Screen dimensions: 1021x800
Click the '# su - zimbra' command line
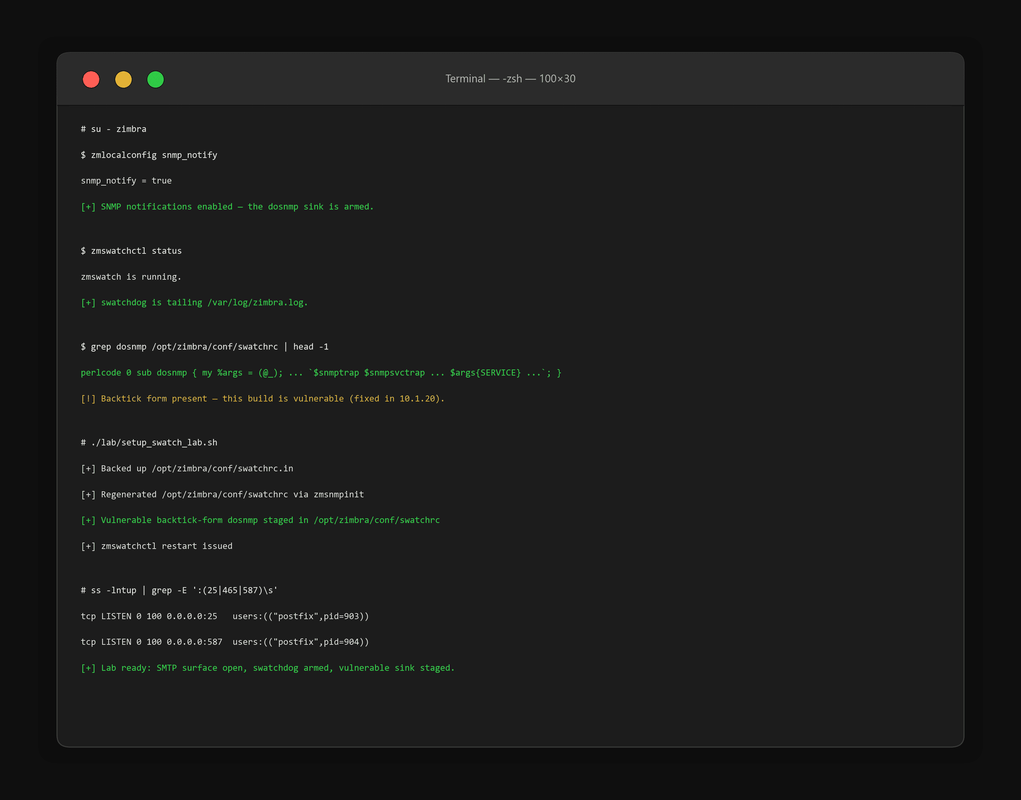point(113,129)
